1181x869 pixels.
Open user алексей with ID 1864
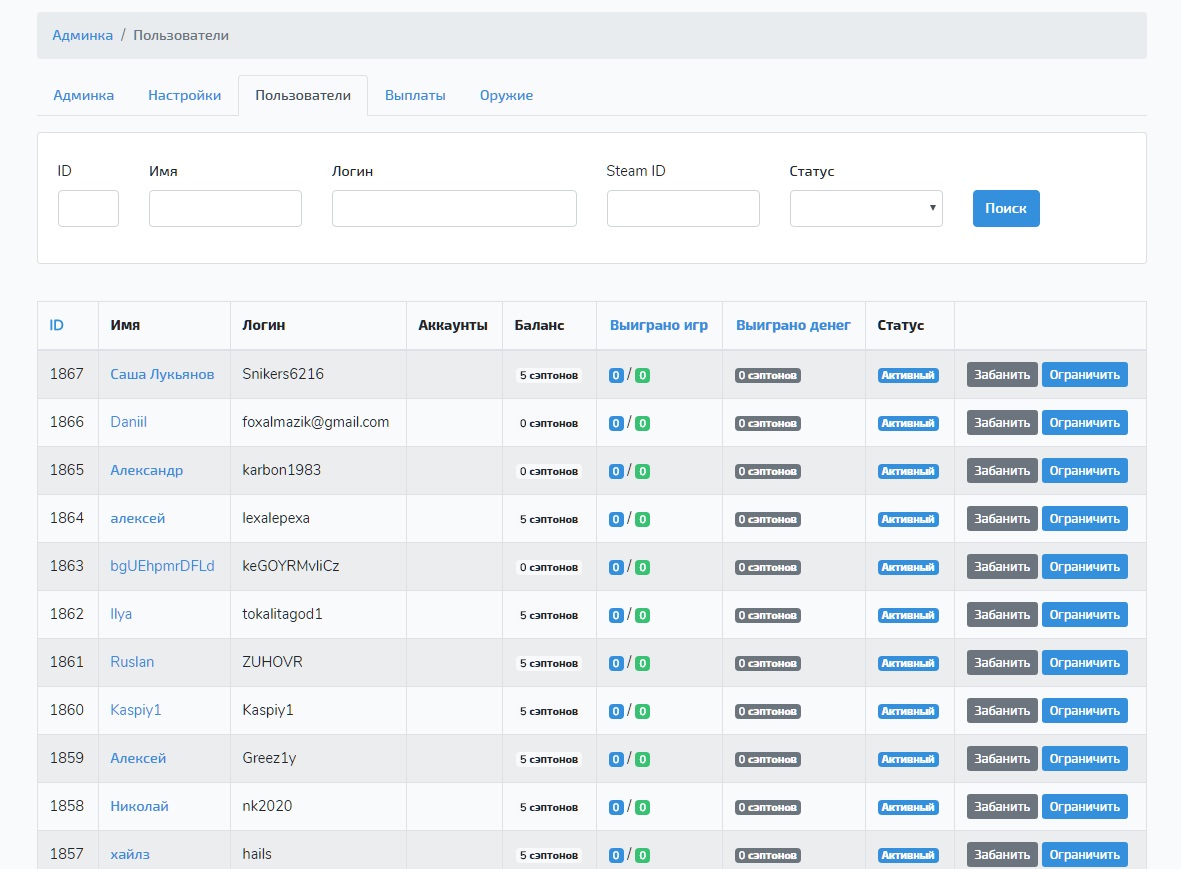(x=137, y=518)
